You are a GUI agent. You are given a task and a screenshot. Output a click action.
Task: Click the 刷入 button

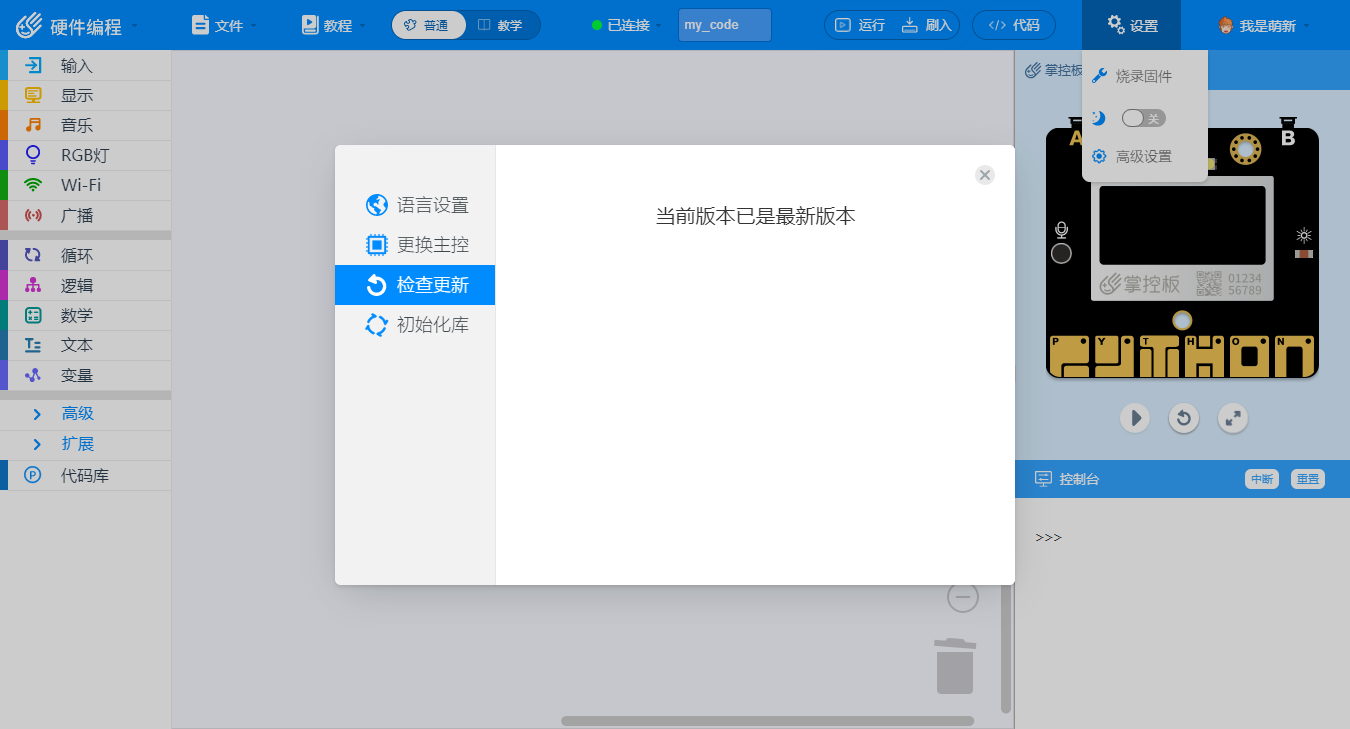pyautogui.click(x=927, y=25)
